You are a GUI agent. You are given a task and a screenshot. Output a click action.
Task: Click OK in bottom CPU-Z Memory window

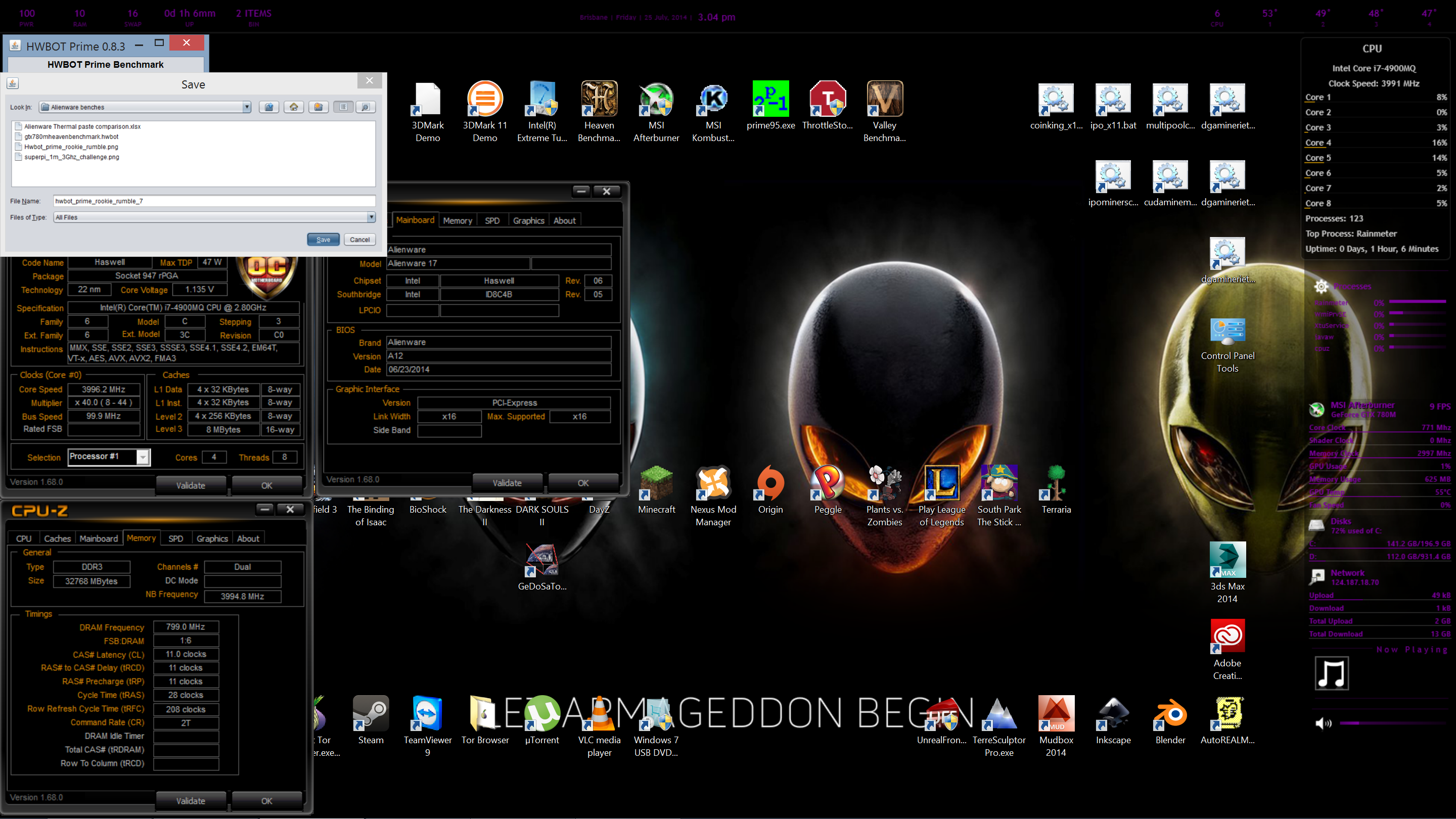click(267, 801)
